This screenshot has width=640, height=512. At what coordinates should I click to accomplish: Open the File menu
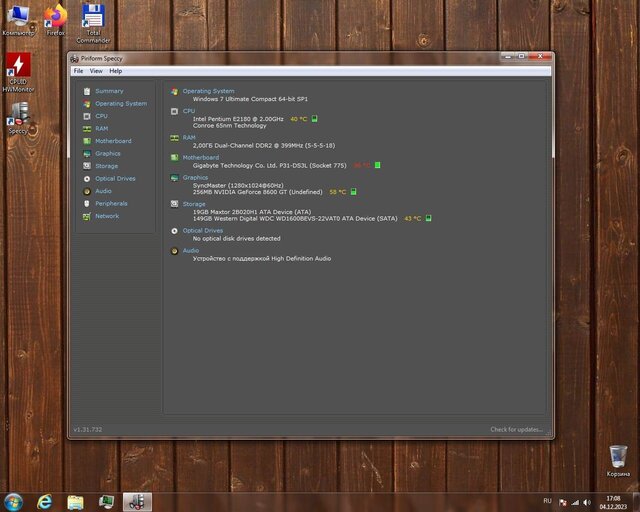78,71
